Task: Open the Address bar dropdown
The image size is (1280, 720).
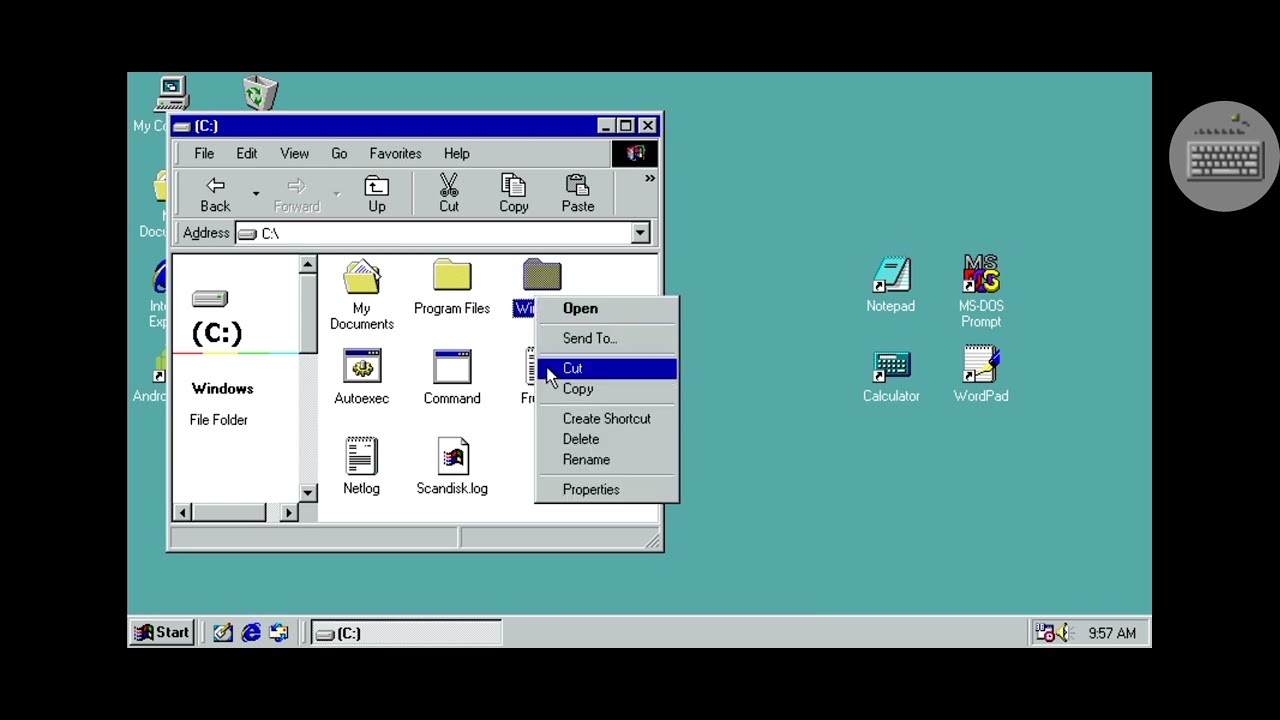Action: [641, 233]
